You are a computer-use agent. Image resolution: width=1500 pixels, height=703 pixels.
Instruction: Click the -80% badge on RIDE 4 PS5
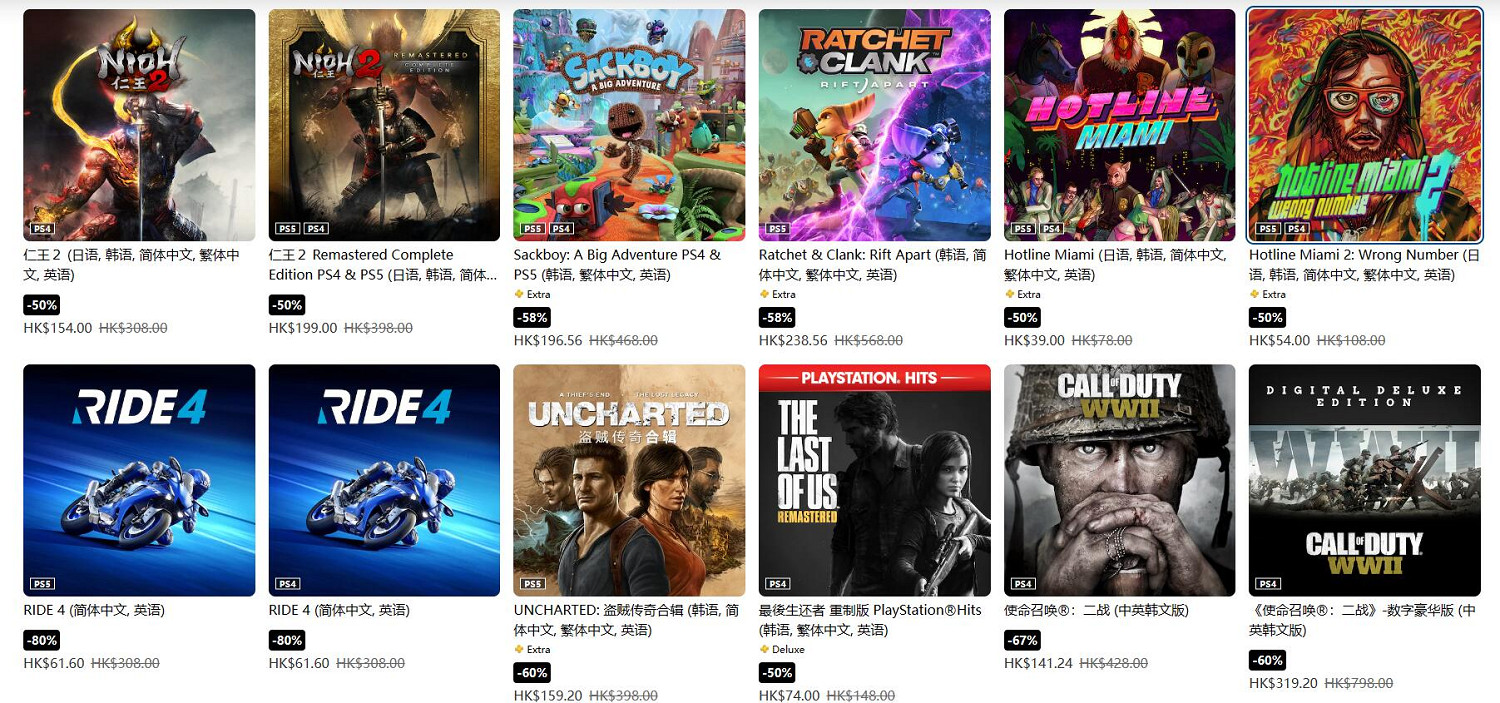[42, 640]
